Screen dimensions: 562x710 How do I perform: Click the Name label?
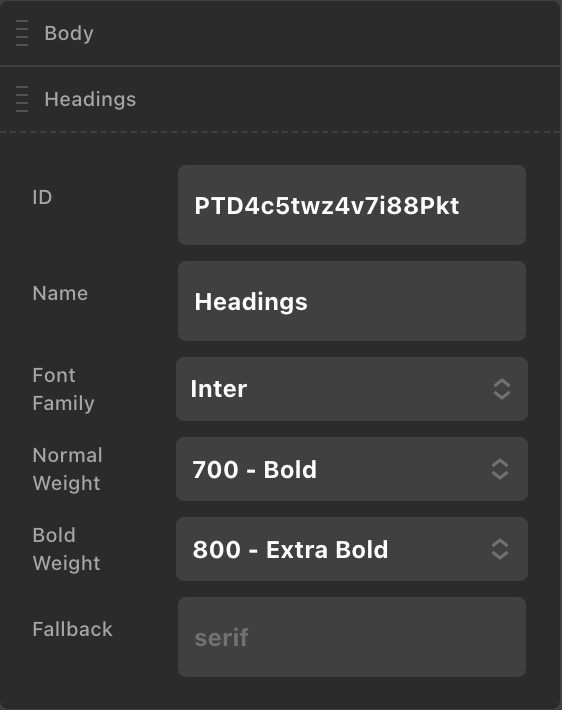(60, 293)
